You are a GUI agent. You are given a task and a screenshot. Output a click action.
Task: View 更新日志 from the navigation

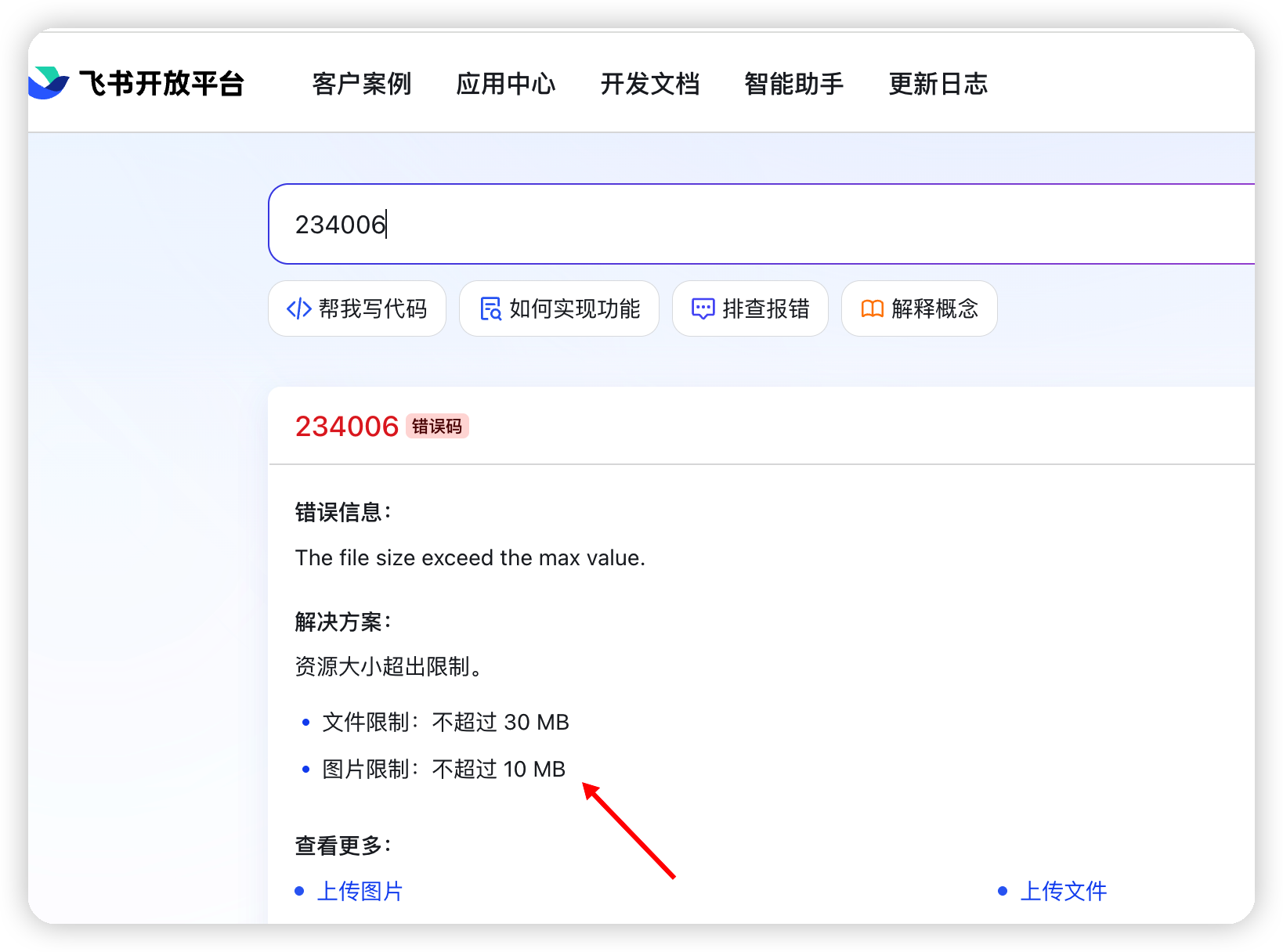pyautogui.click(x=938, y=84)
